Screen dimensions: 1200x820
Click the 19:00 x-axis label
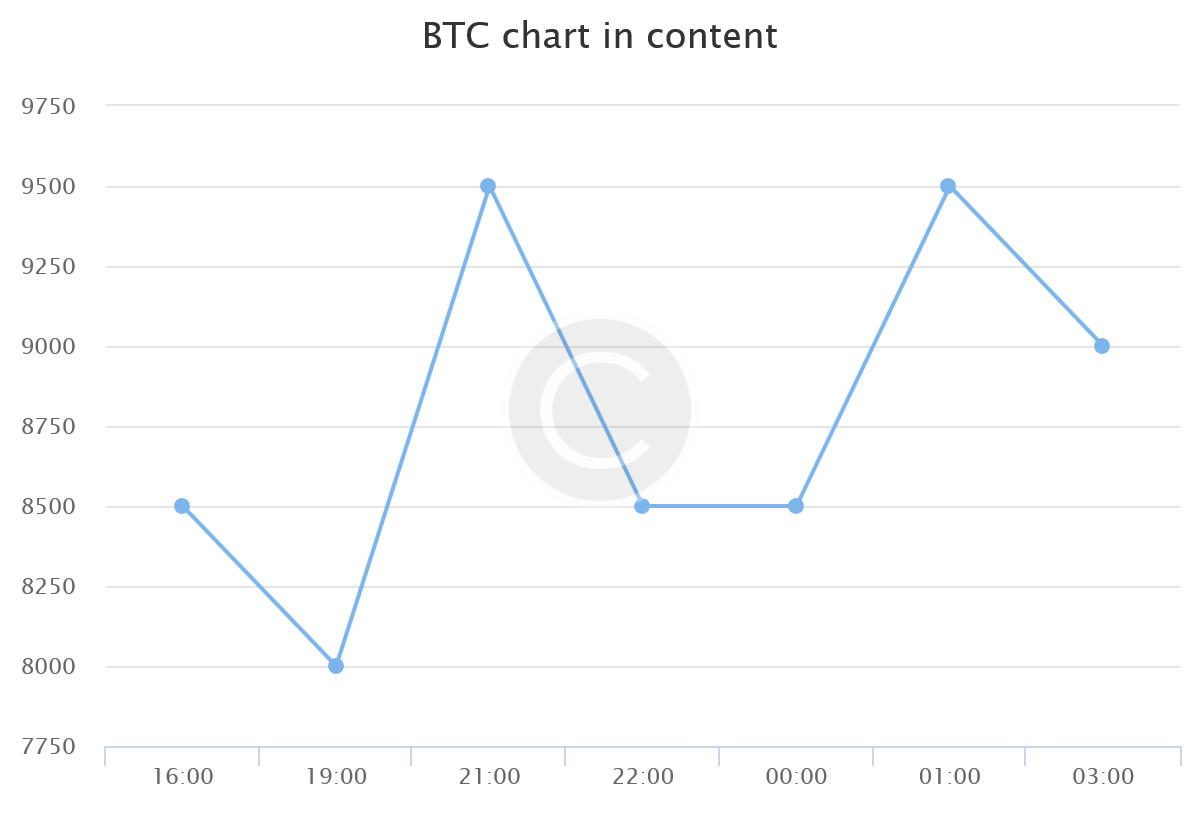336,777
